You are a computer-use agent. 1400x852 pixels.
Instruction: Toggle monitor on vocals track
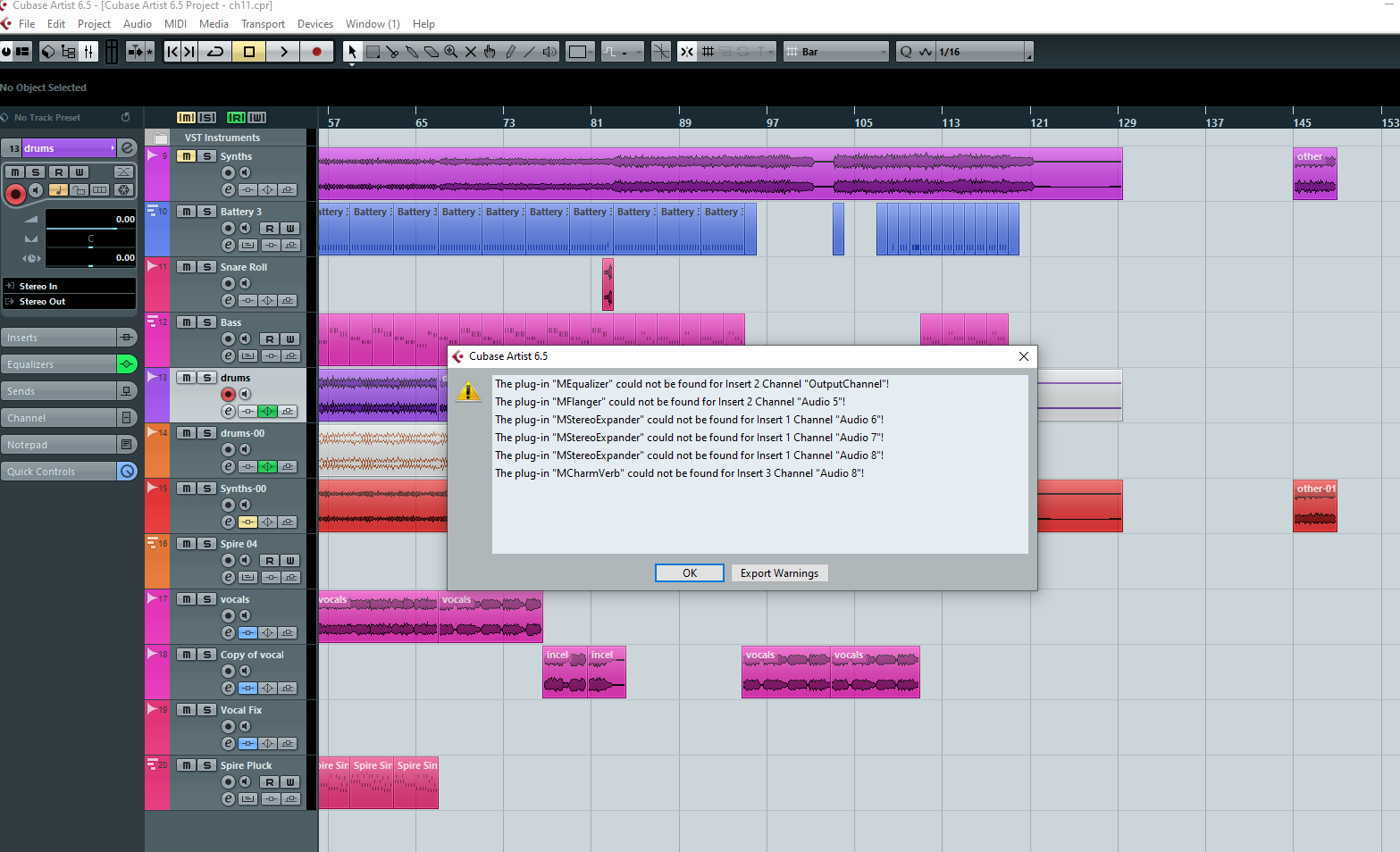[245, 615]
